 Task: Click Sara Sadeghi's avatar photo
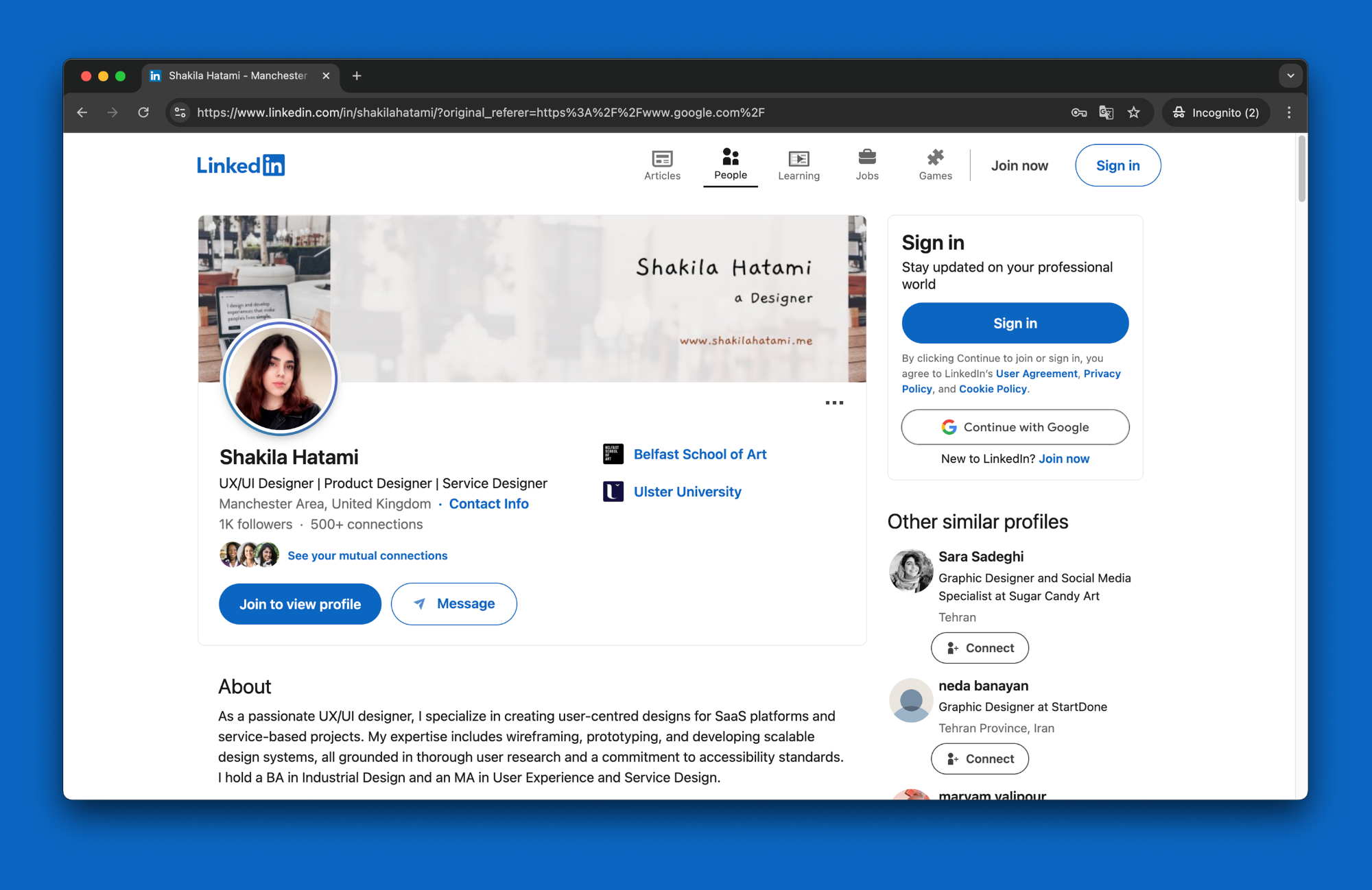click(x=911, y=570)
